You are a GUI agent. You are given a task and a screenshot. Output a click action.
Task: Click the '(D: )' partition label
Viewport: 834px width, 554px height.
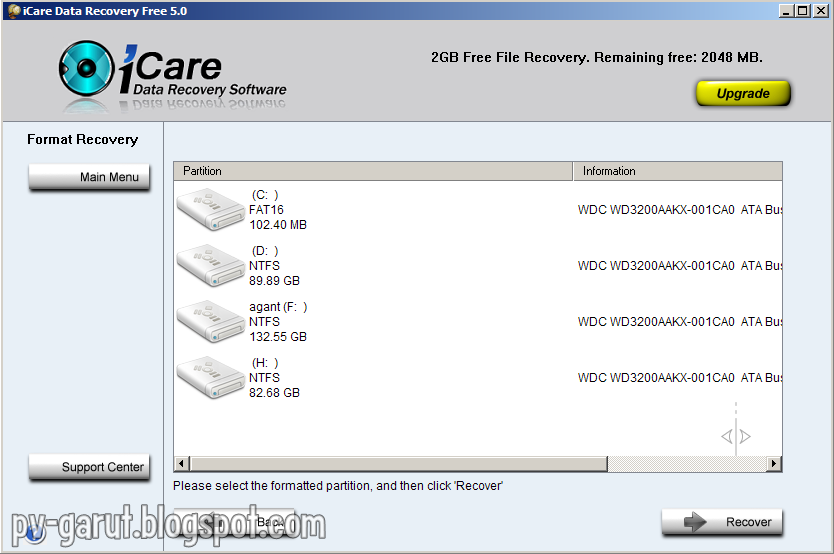click(265, 251)
